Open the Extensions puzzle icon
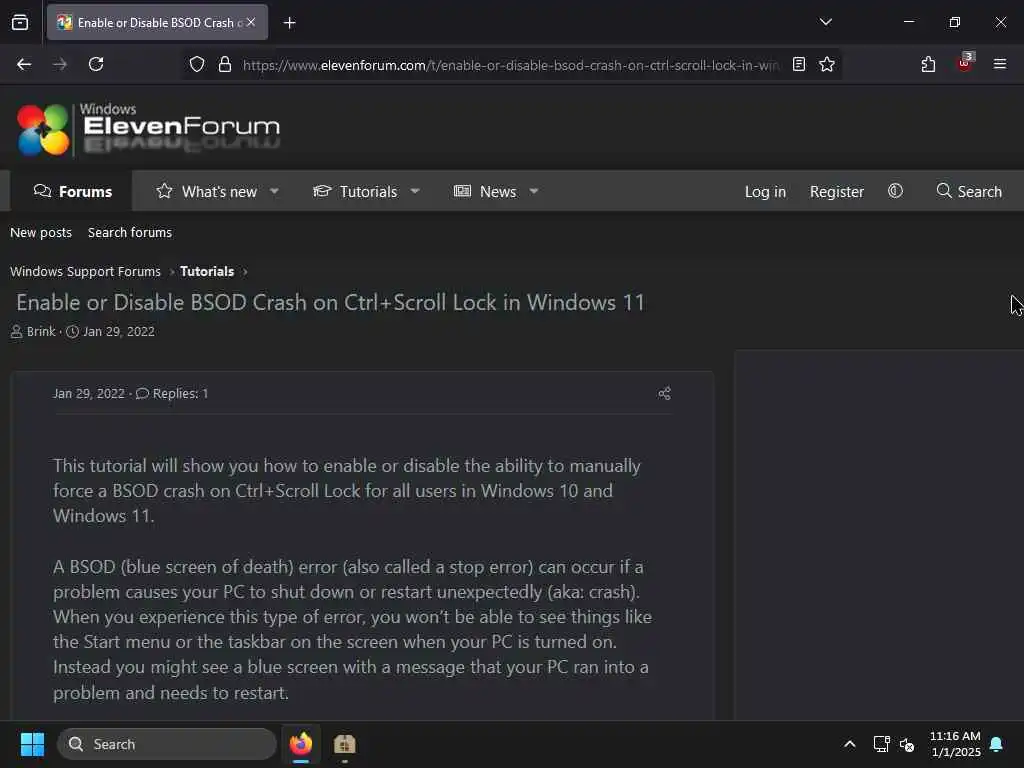1024x768 pixels. 928,64
